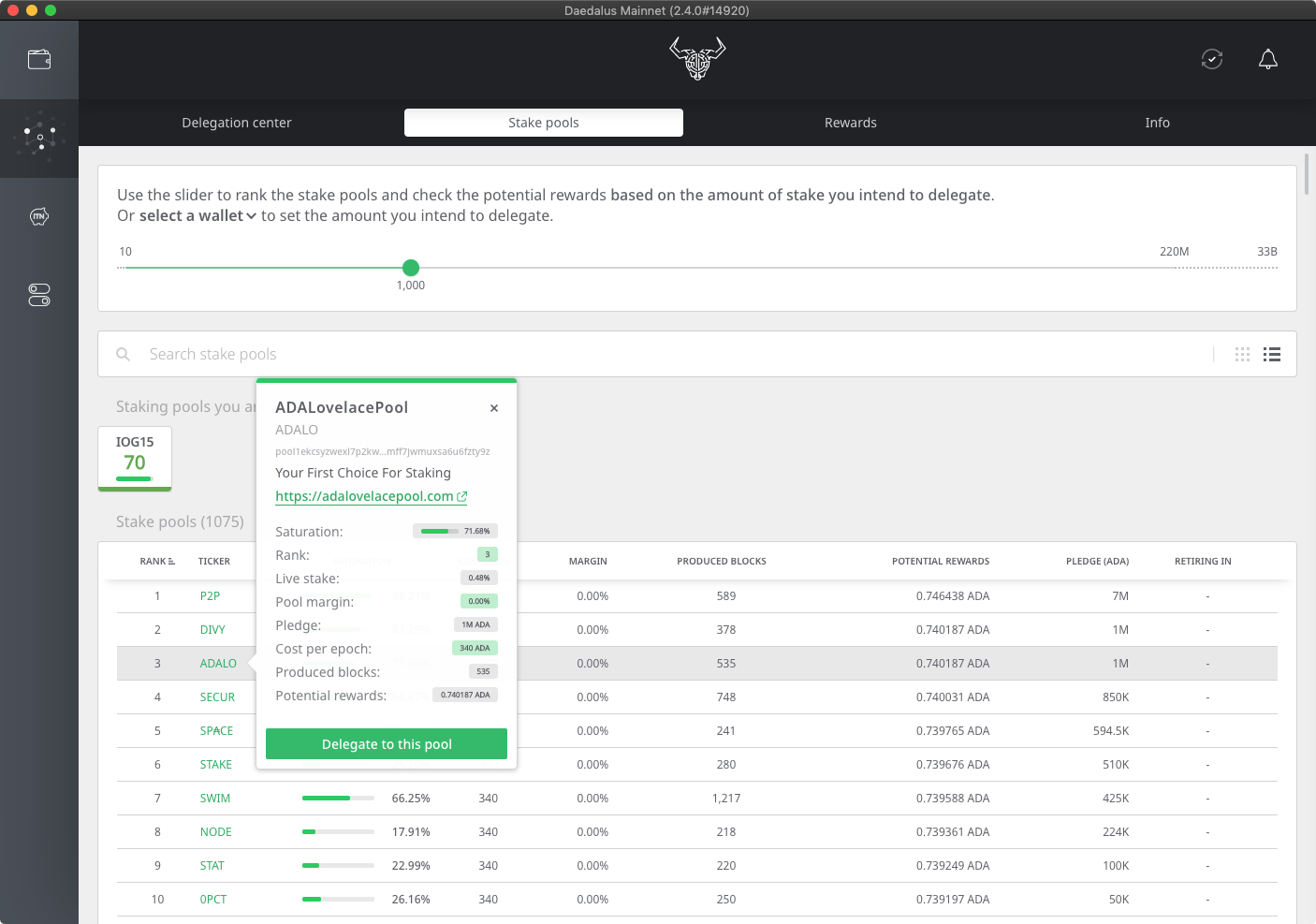The height and width of the screenshot is (924, 1316).
Task: Click the stake amount slider handle
Action: pos(411,268)
